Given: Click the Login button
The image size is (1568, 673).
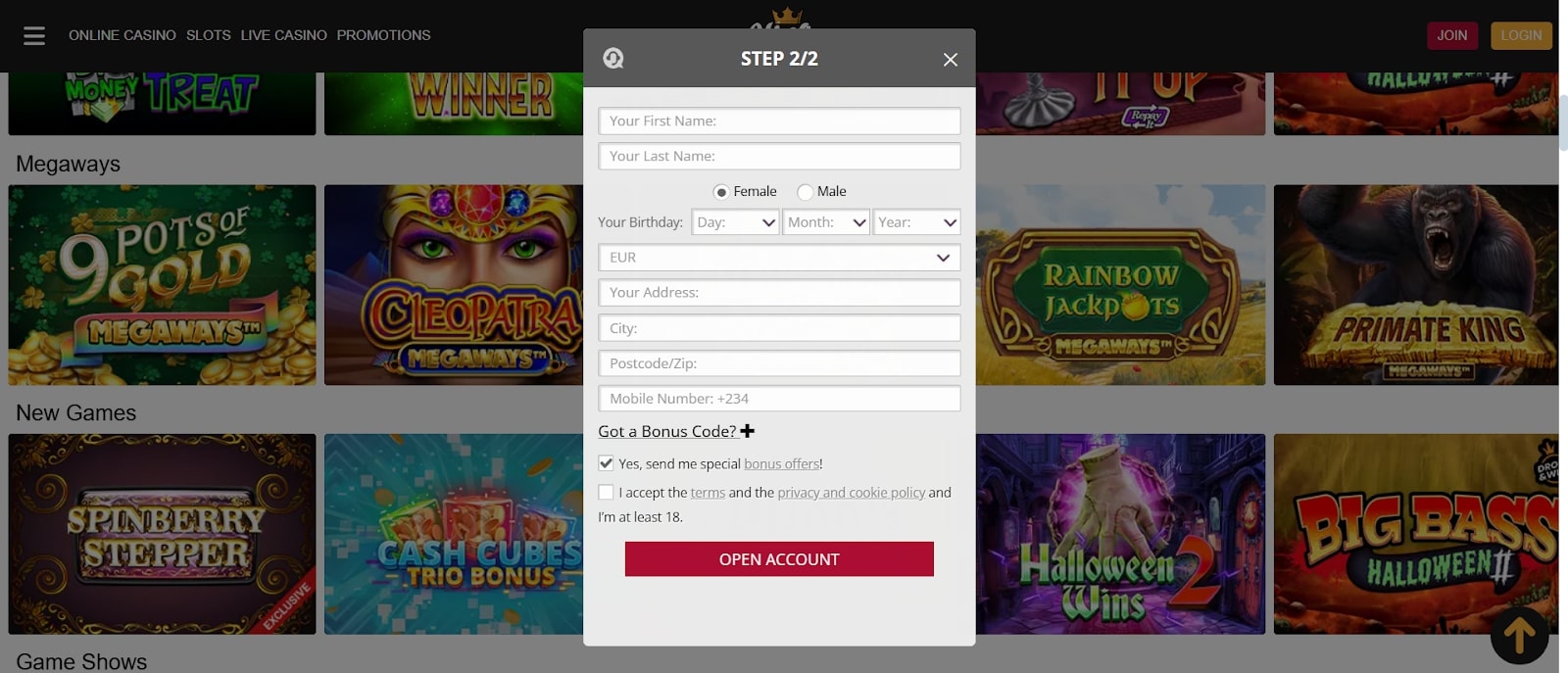Looking at the screenshot, I should [1521, 35].
